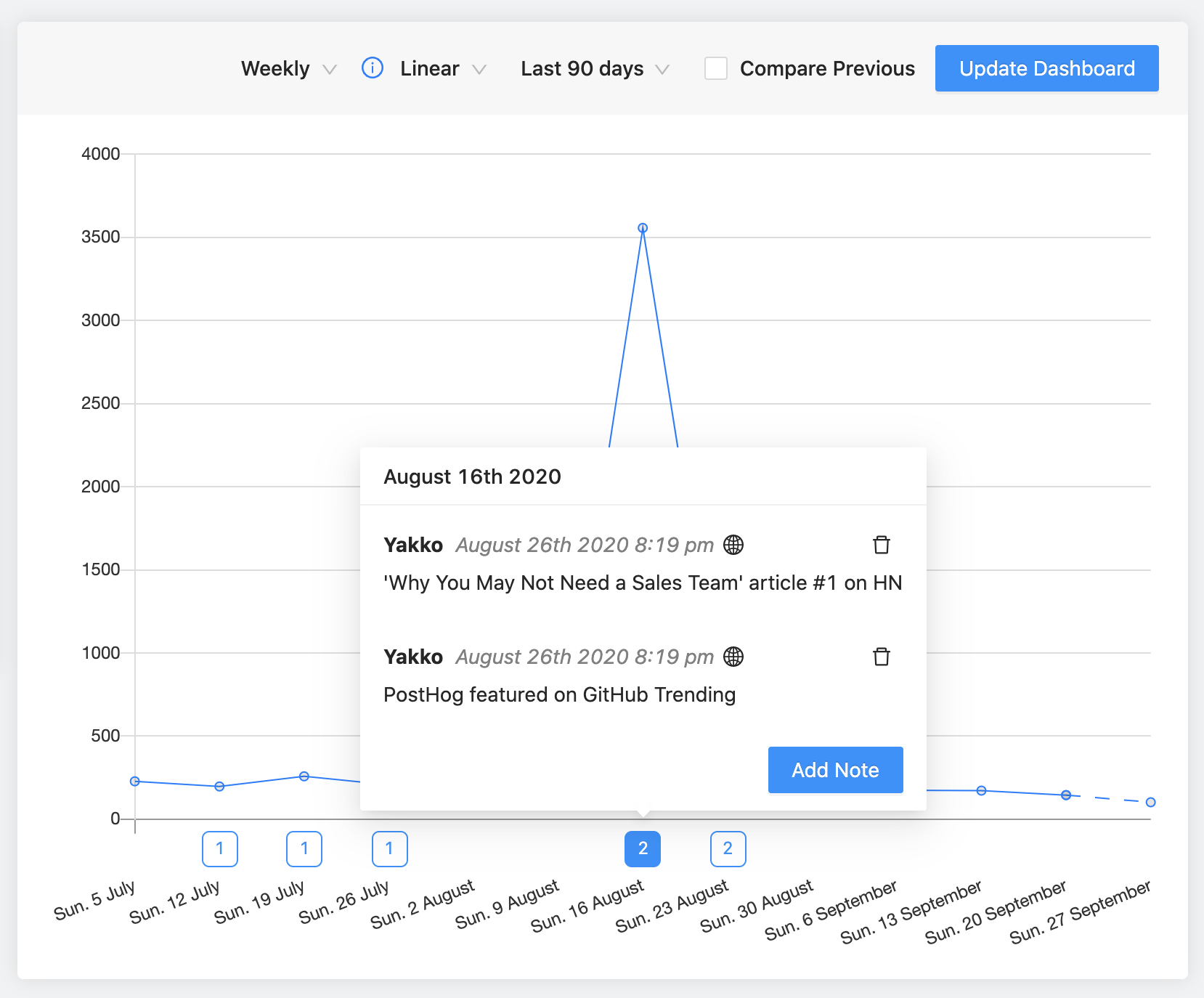Open the annotation marker for 12 July
This screenshot has width=1204, height=998.
pos(220,848)
